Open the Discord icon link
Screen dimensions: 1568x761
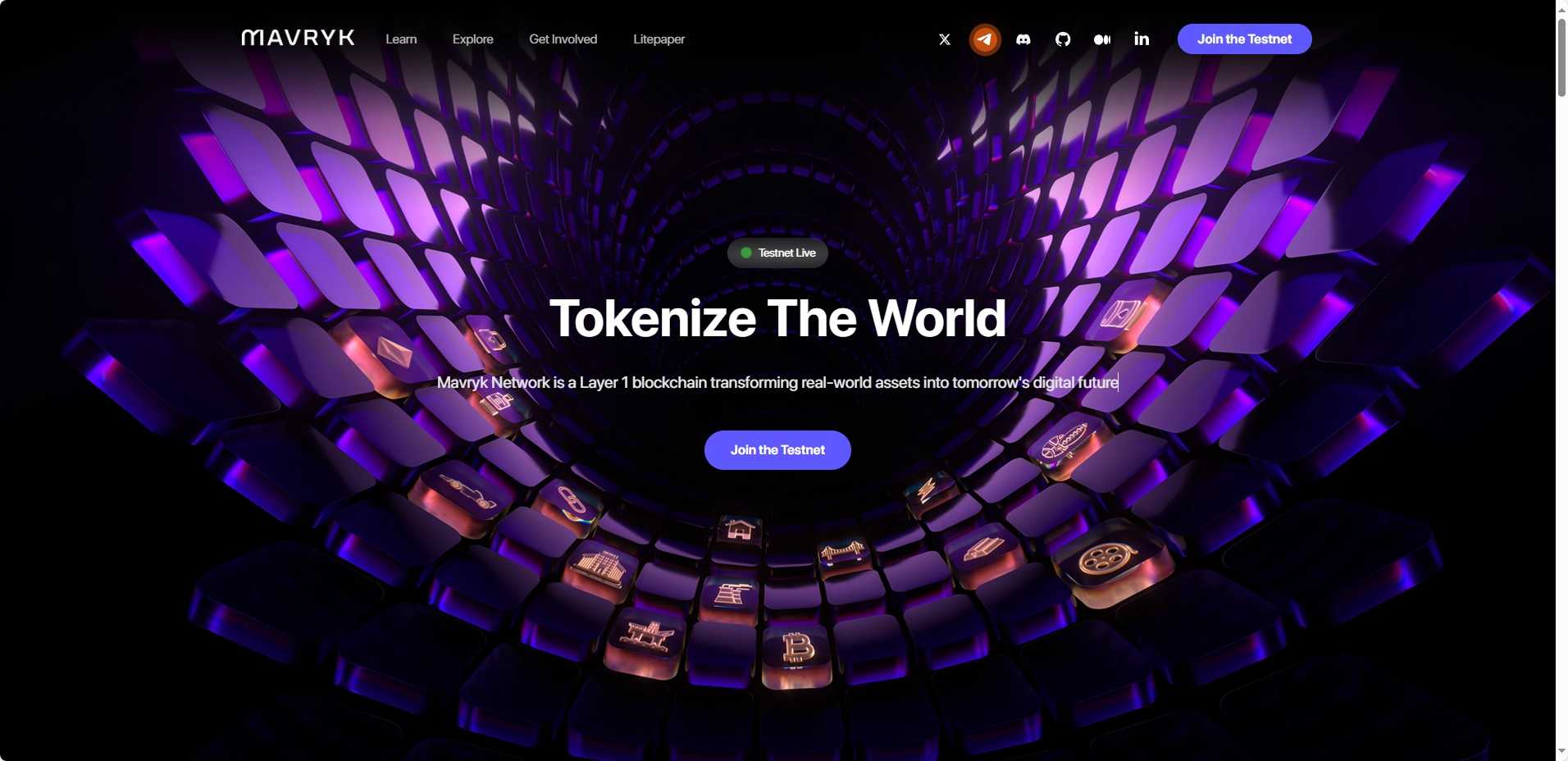coord(1023,39)
